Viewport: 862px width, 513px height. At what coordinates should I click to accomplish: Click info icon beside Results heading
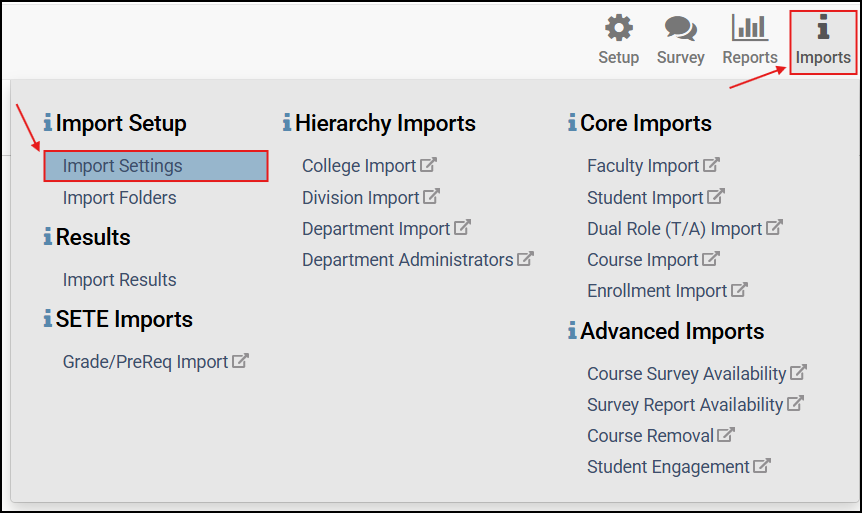tap(48, 237)
